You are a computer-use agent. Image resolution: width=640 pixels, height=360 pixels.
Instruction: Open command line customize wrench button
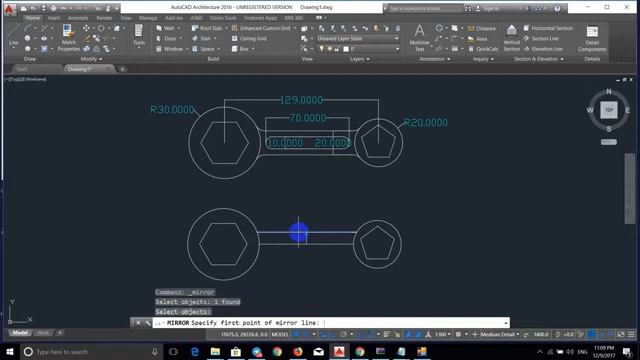[147, 322]
